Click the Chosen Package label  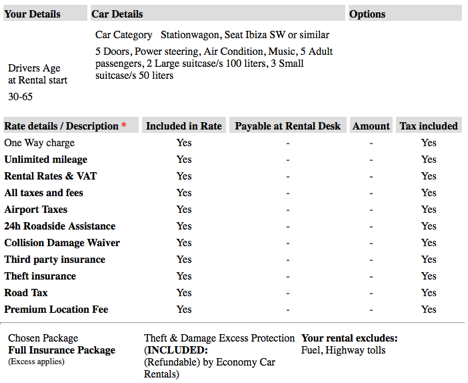(x=43, y=338)
